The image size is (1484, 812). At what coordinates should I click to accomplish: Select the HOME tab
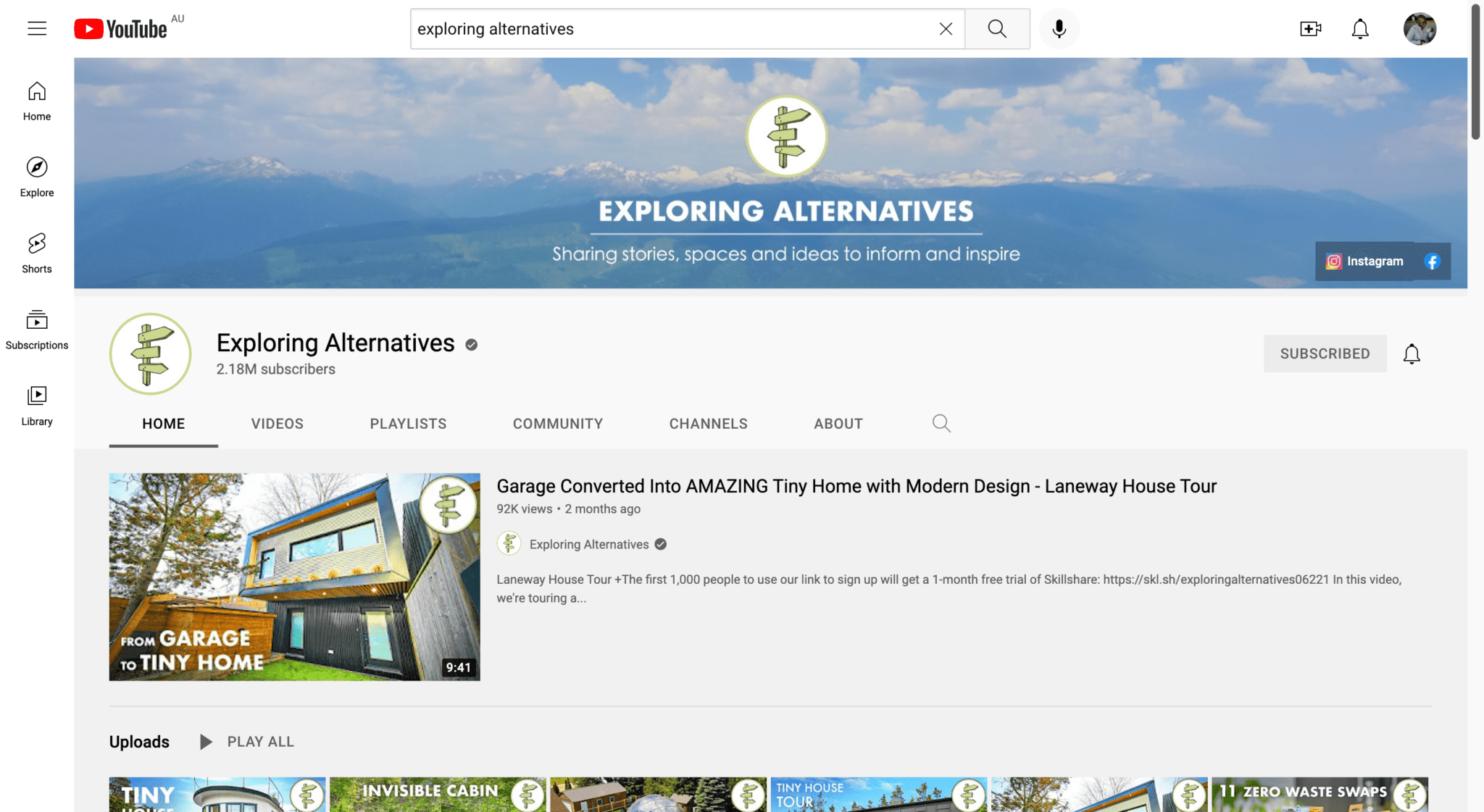pyautogui.click(x=164, y=424)
